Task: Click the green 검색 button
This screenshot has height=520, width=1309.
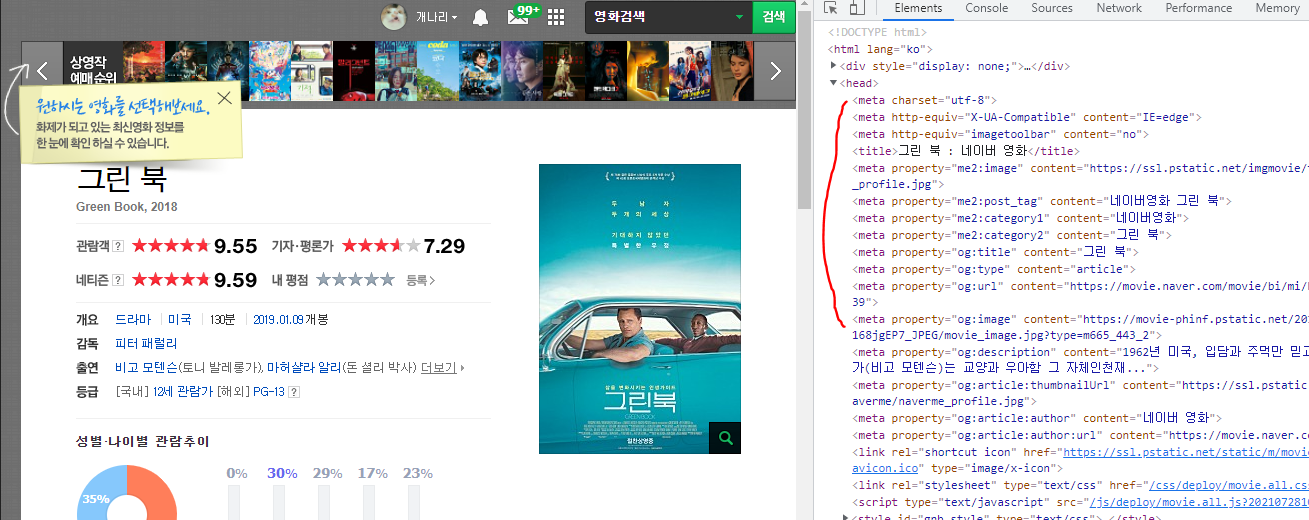Action: tap(774, 17)
